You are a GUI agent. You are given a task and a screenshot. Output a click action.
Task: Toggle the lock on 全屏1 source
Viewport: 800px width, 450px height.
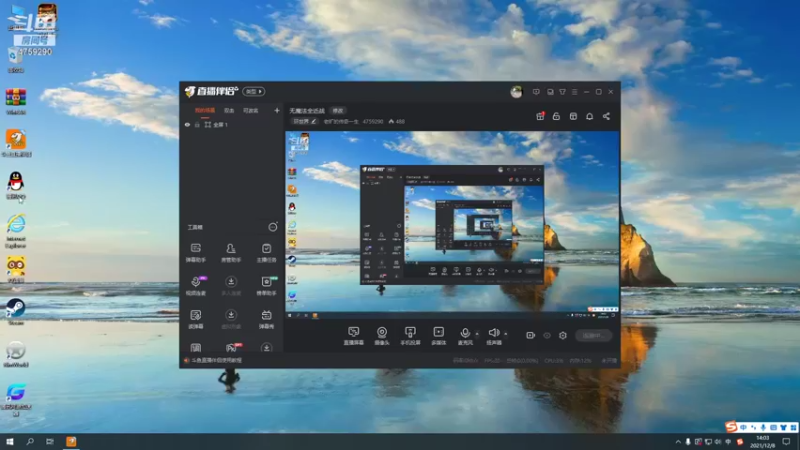pos(197,124)
